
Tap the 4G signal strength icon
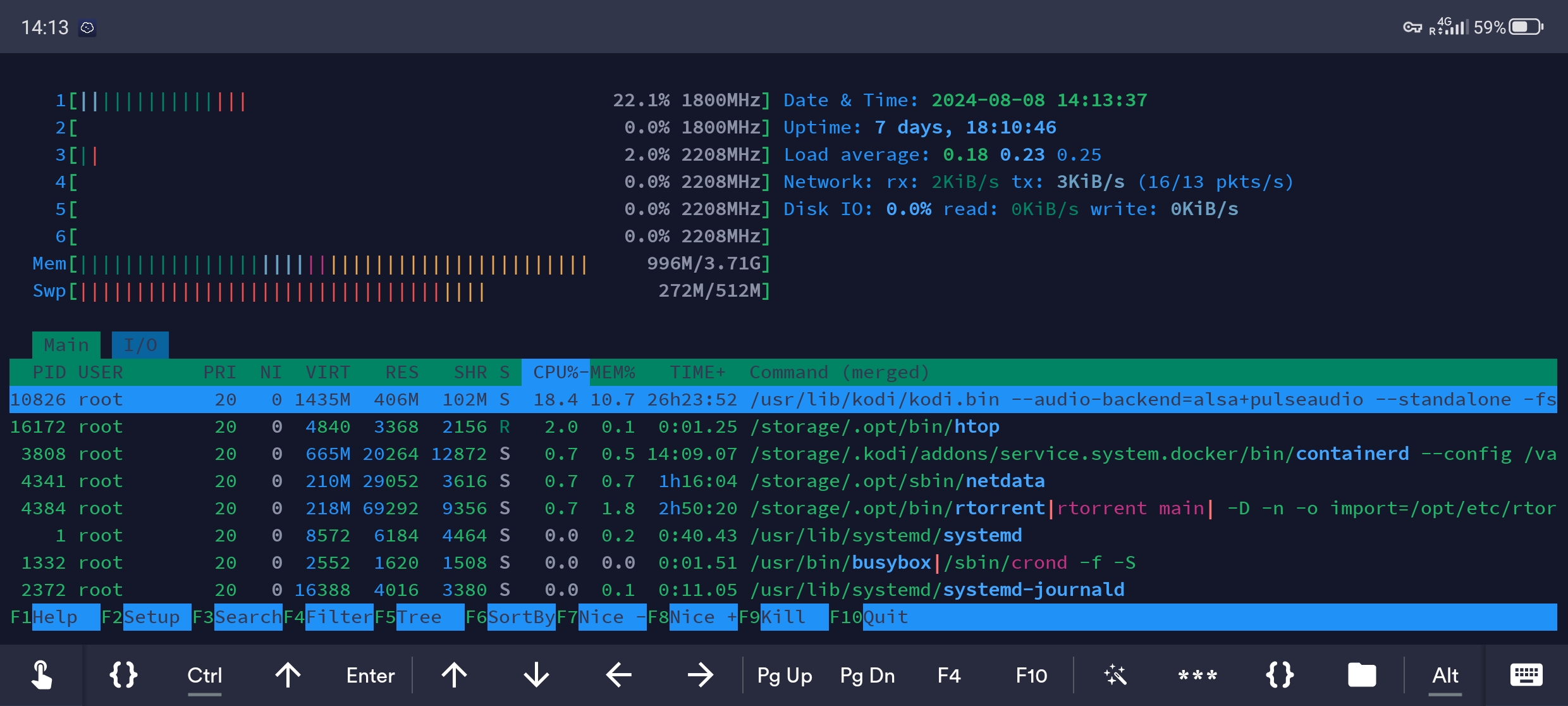tap(1449, 27)
